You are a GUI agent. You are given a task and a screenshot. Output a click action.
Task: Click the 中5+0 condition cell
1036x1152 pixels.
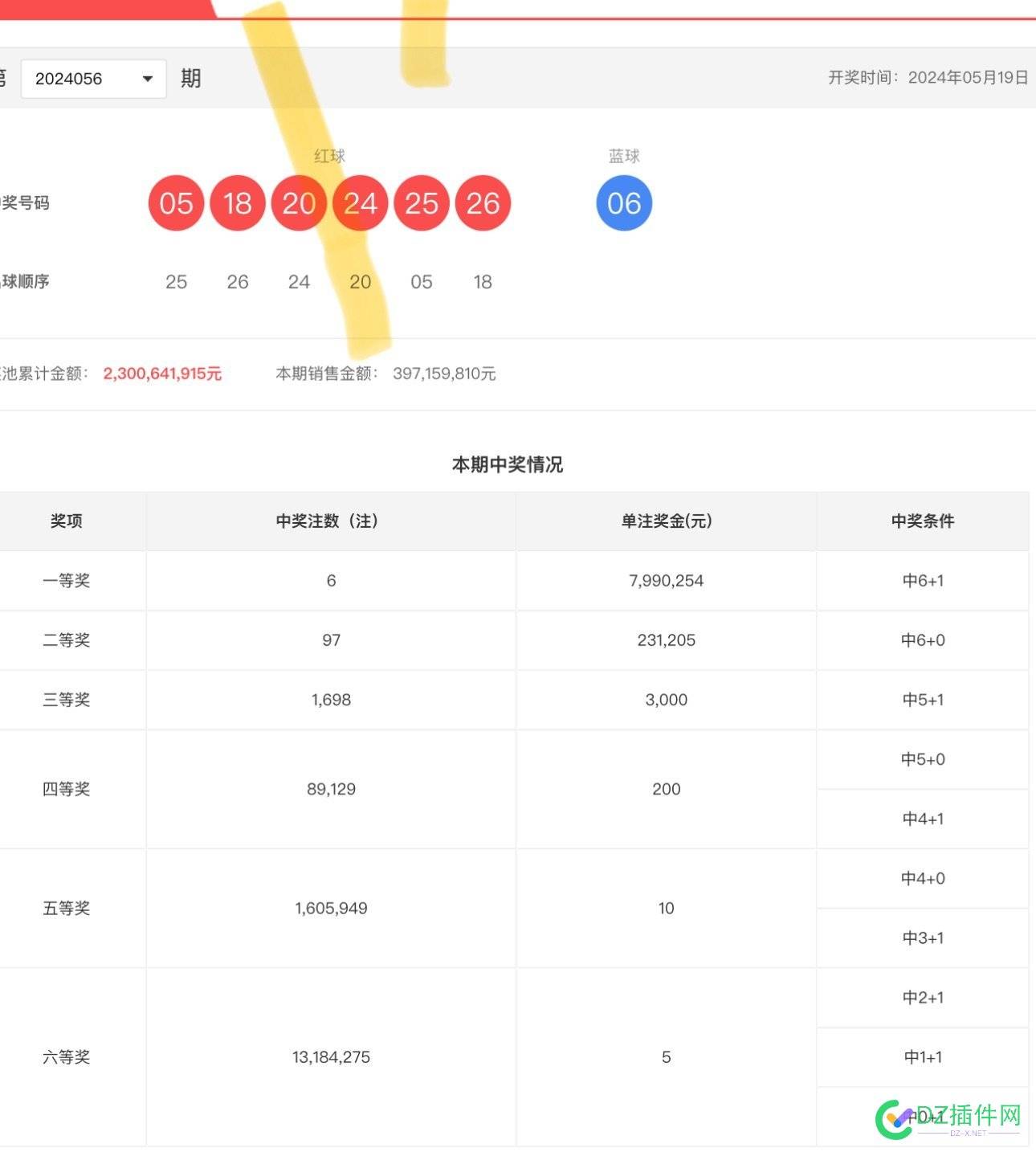click(x=923, y=759)
